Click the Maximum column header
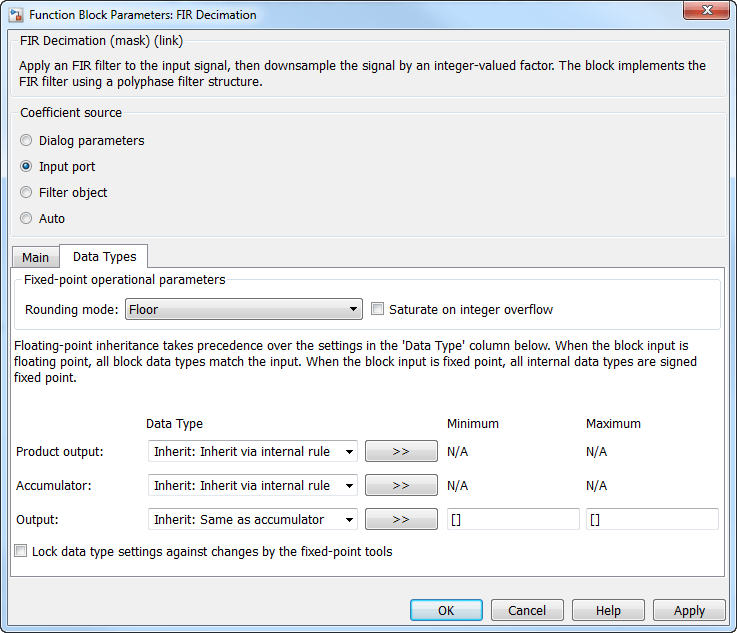The height and width of the screenshot is (633, 737). (x=613, y=424)
